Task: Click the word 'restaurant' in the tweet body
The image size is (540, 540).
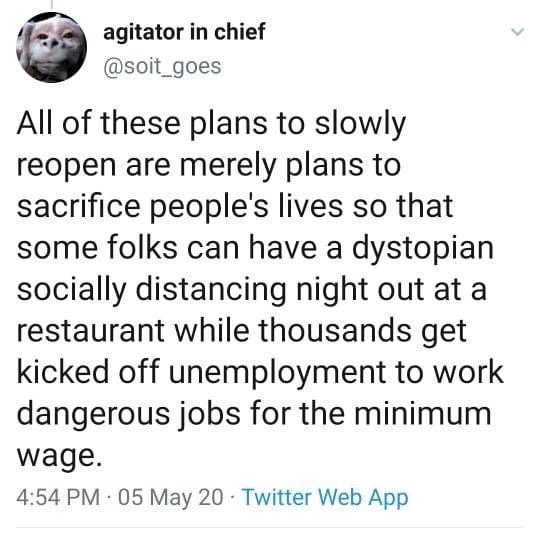Action: (x=91, y=331)
